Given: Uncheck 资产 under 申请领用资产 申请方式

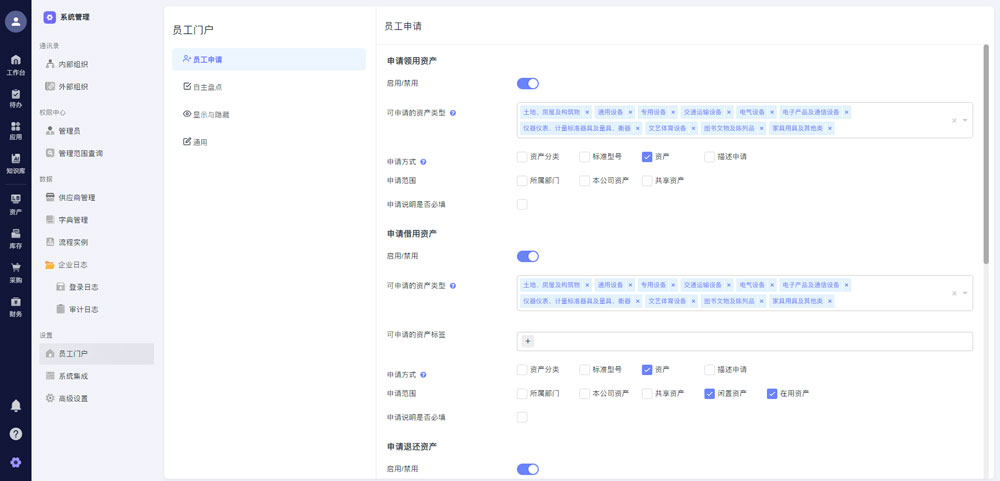Looking at the screenshot, I should pos(647,156).
